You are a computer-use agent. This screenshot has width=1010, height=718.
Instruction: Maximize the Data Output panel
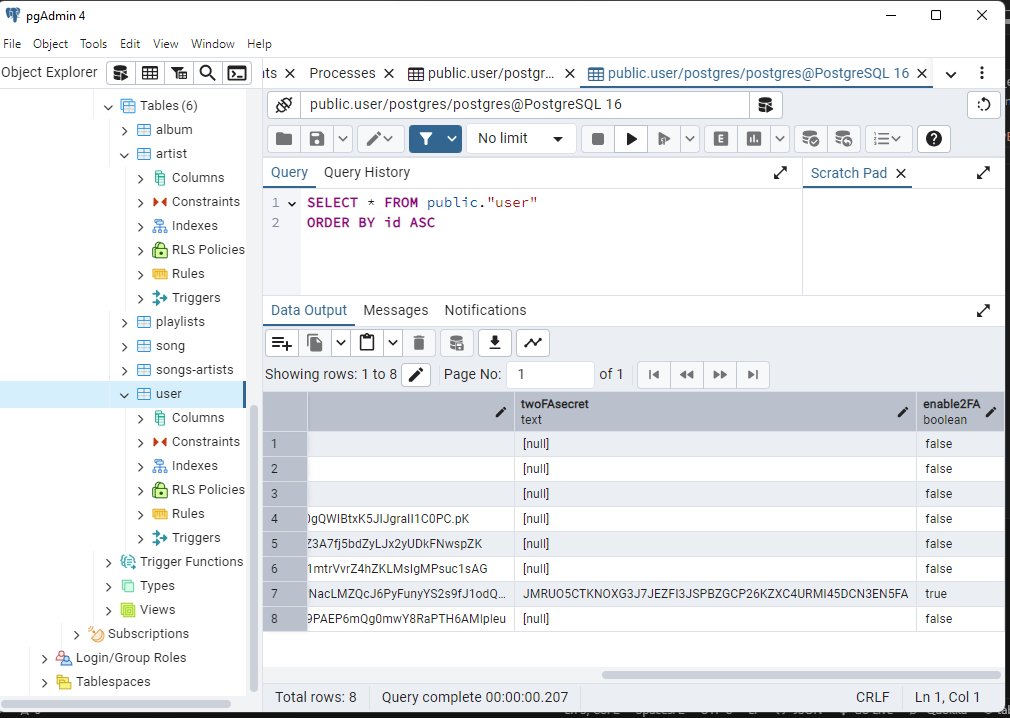click(983, 311)
